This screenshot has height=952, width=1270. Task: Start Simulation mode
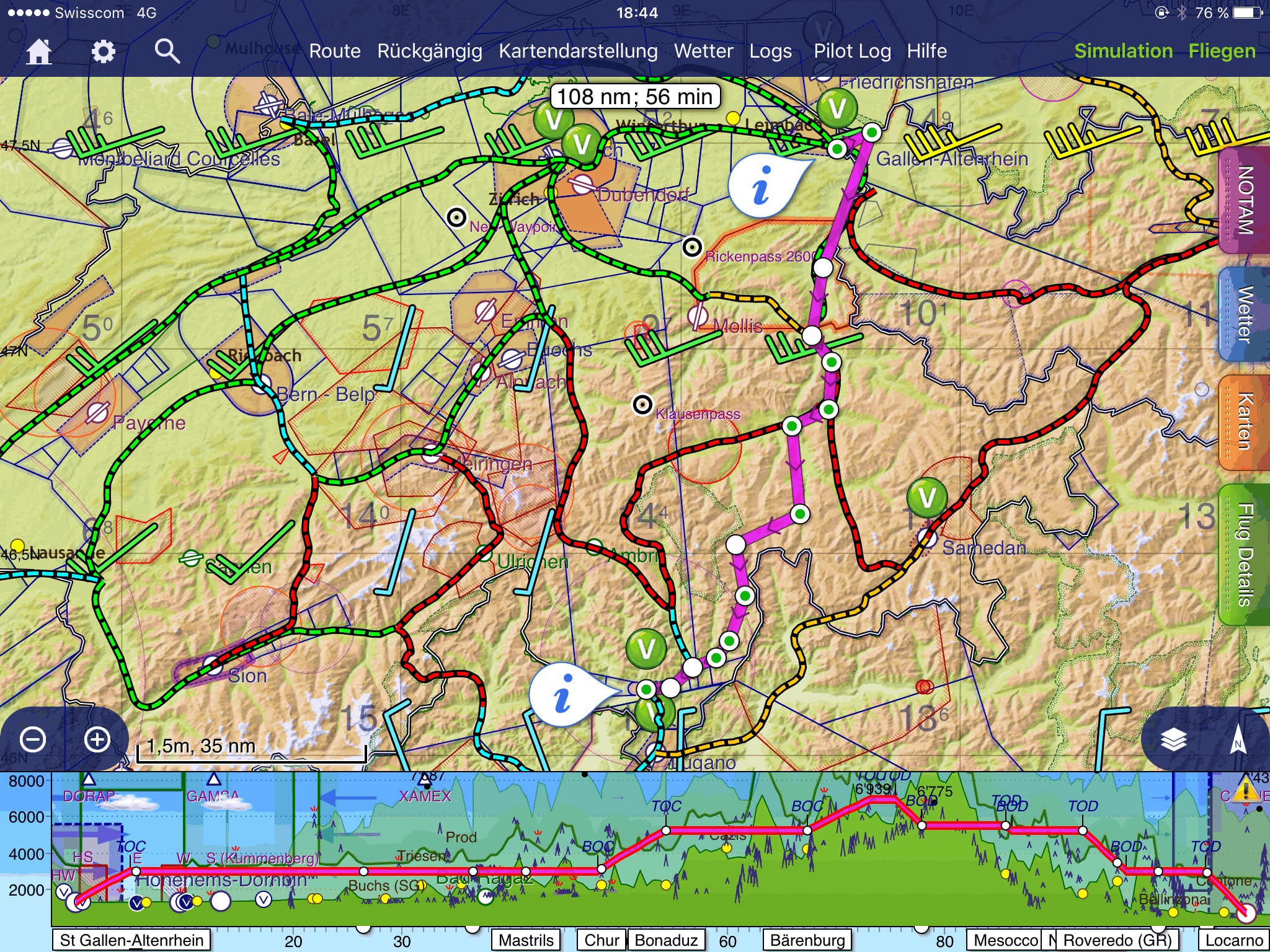pyautogui.click(x=1123, y=51)
